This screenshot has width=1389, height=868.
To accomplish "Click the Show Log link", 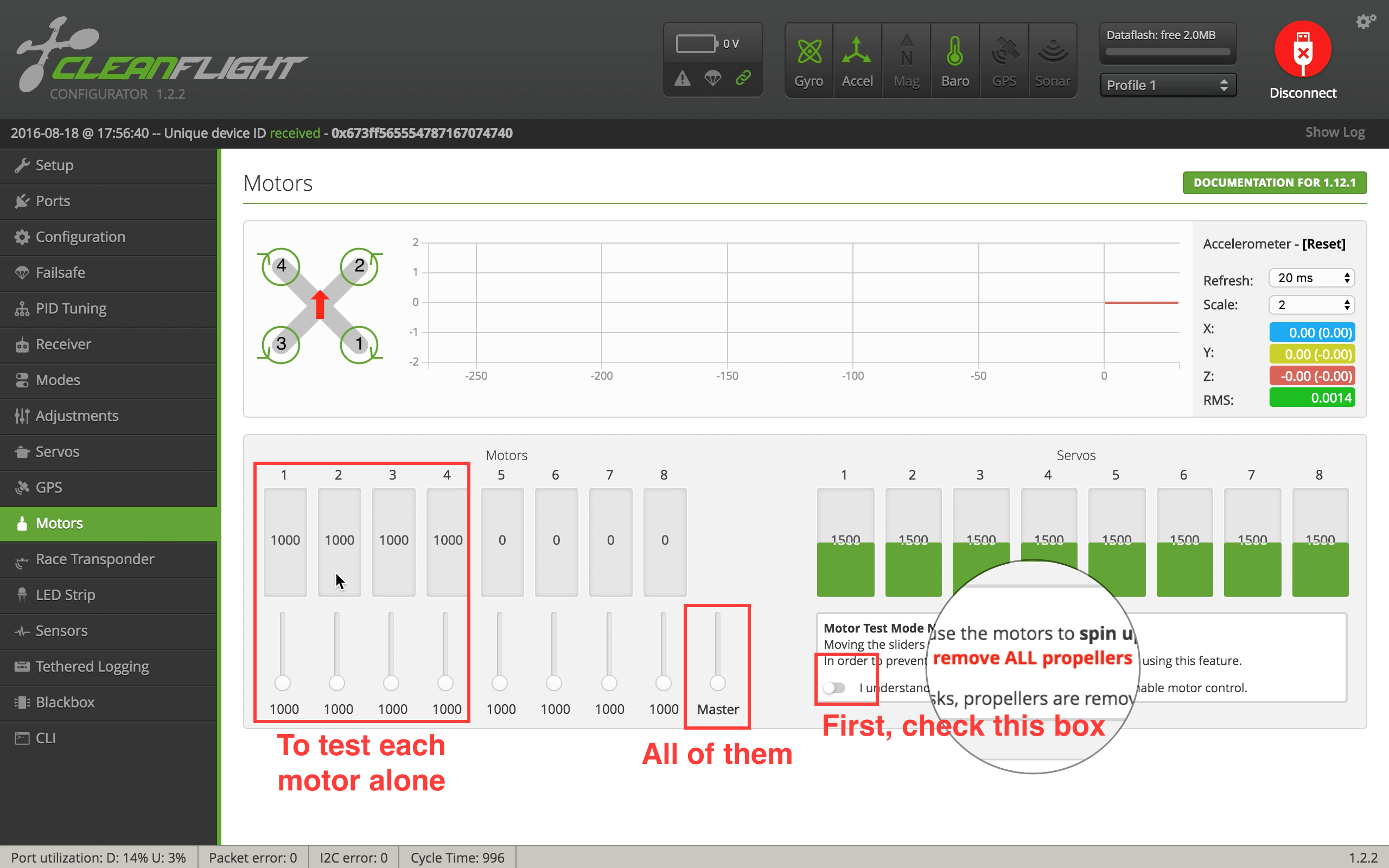I will [x=1335, y=132].
